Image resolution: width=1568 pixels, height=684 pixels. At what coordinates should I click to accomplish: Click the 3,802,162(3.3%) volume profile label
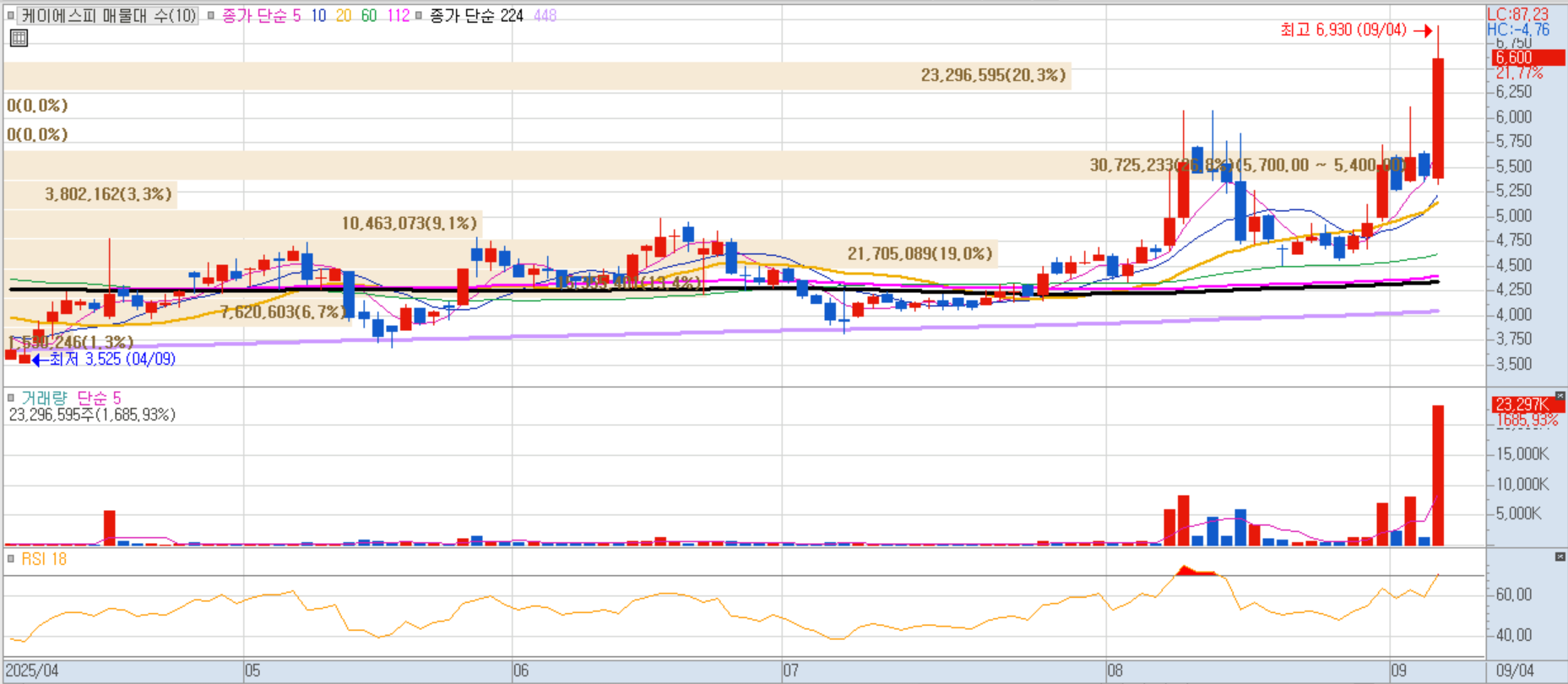(108, 194)
